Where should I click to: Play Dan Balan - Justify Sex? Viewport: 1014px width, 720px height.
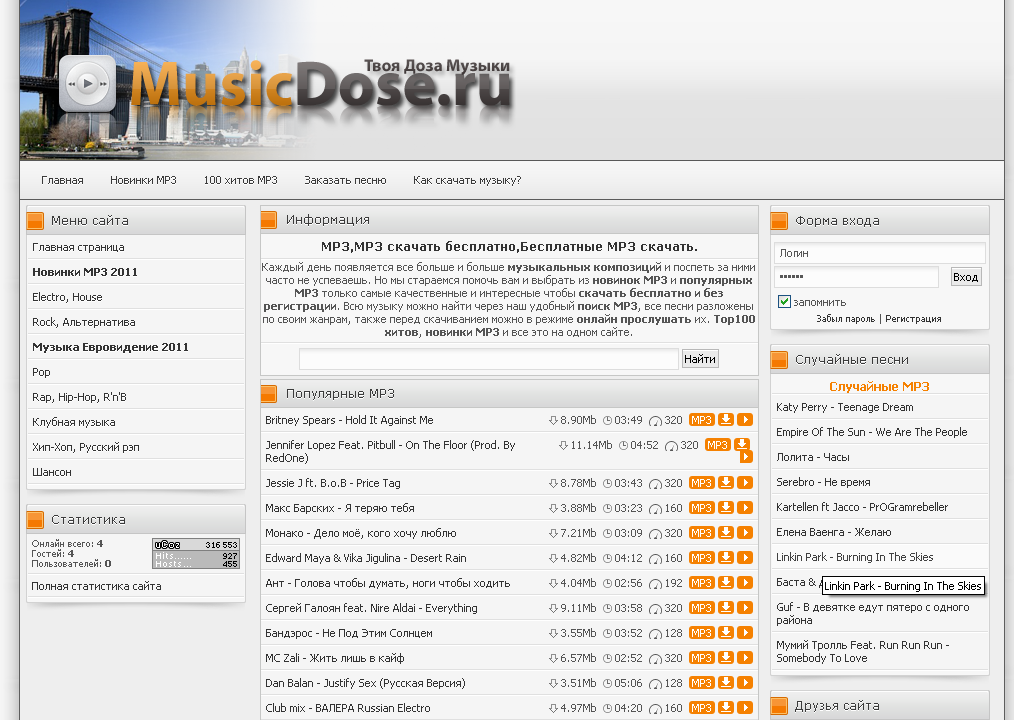pos(745,682)
